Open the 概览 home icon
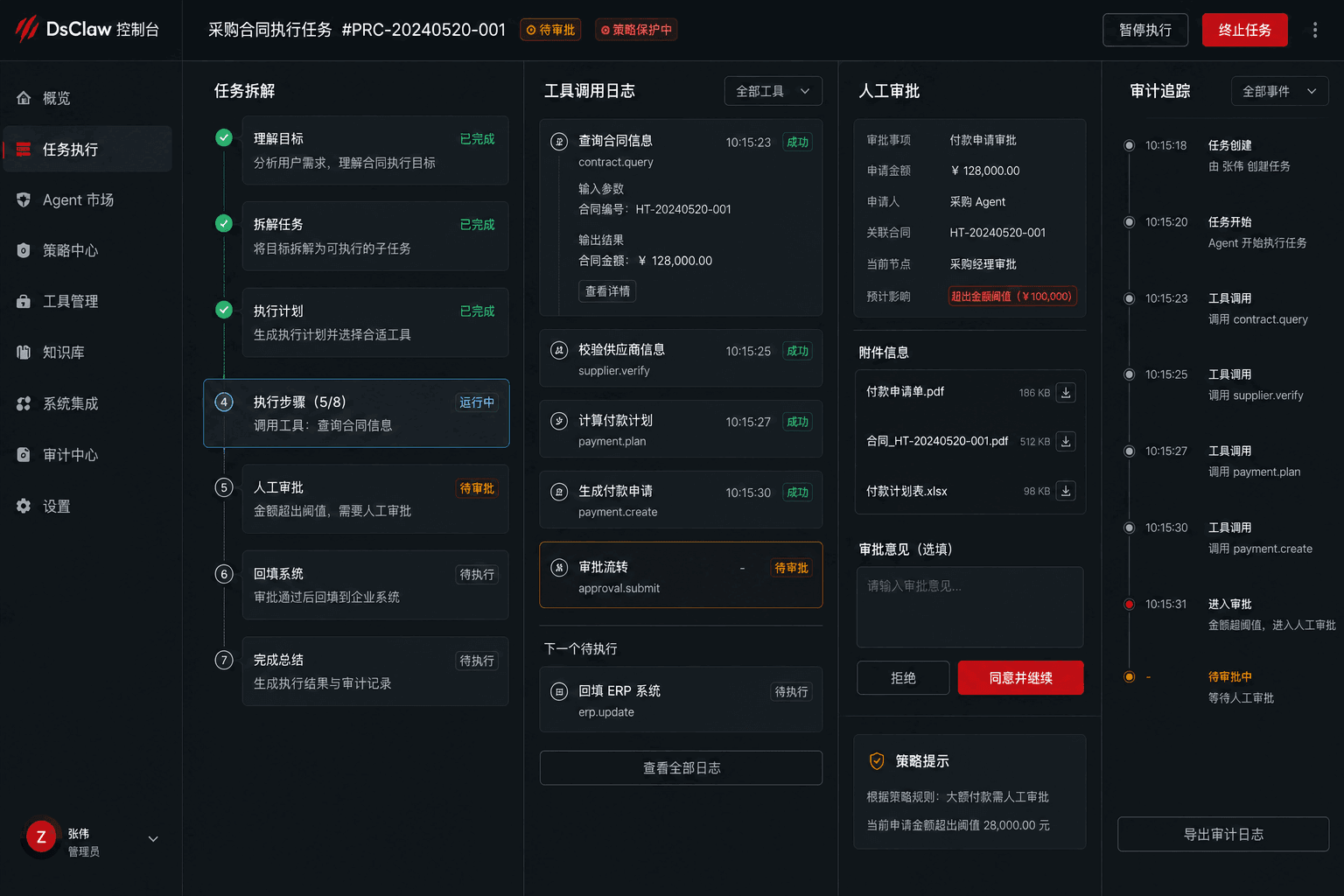1344x896 pixels. pos(24,98)
